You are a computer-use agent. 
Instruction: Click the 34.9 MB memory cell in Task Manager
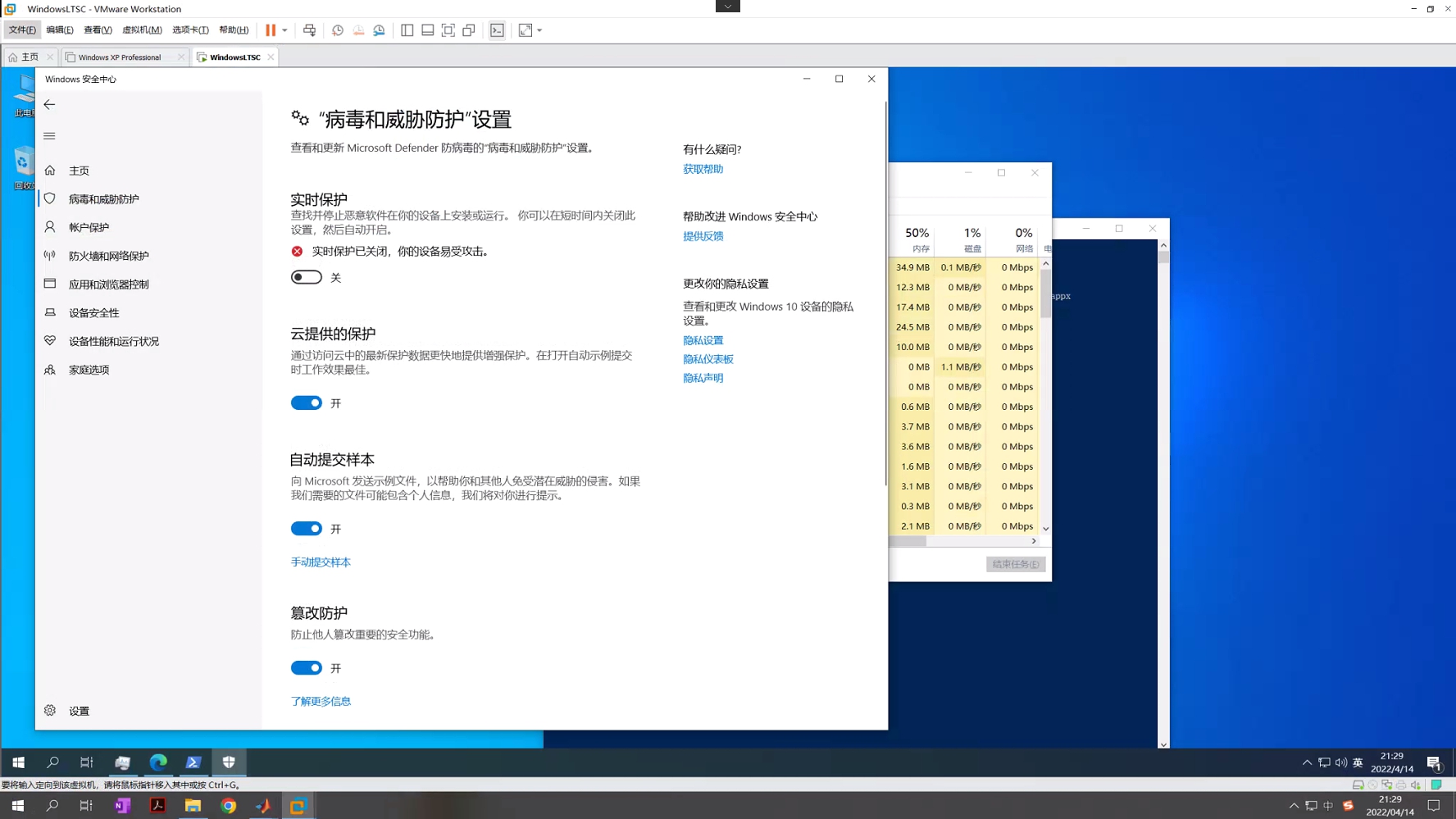click(x=912, y=267)
